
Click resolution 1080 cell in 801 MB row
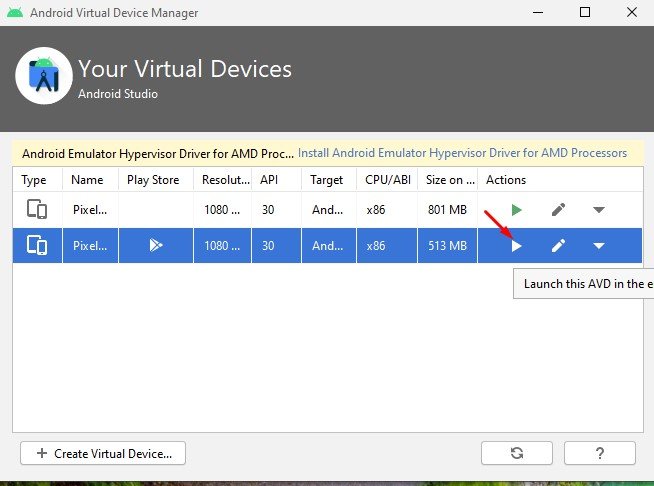(x=222, y=209)
